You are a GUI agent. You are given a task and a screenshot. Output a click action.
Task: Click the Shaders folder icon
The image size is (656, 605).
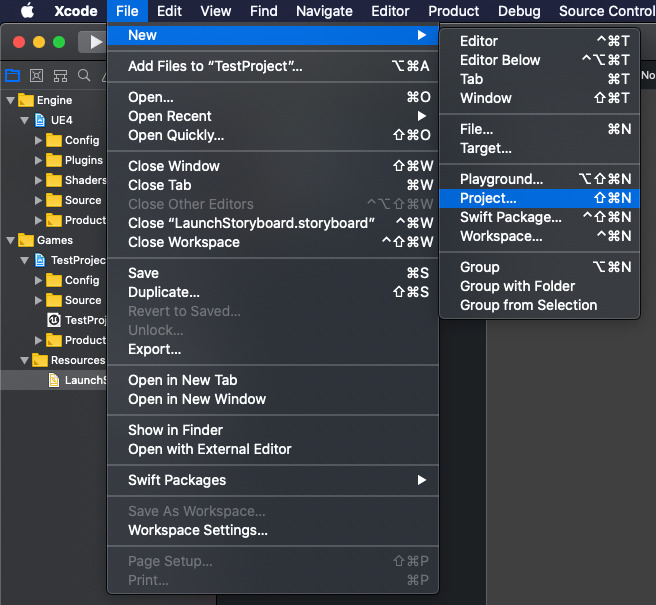pos(54,180)
